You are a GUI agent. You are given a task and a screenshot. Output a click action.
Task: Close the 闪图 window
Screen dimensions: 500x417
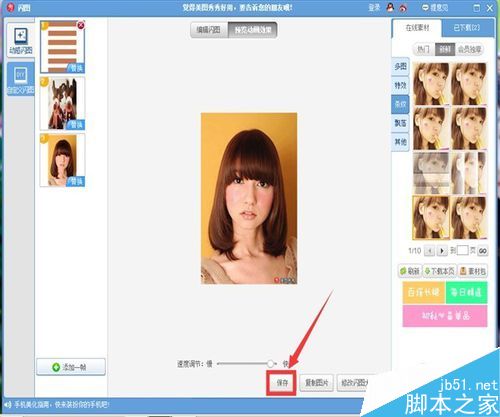490,8
